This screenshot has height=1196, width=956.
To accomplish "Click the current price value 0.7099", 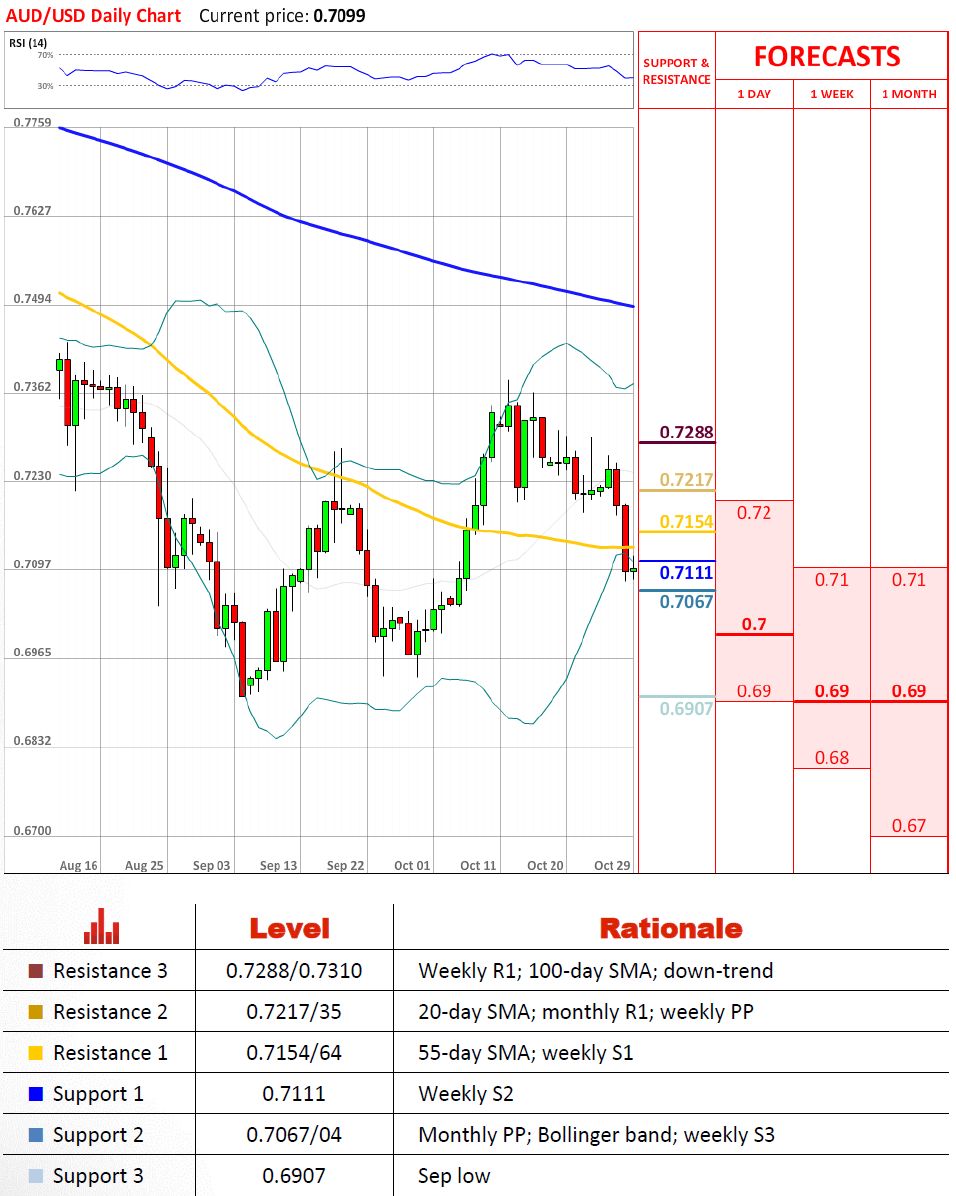I will point(340,16).
